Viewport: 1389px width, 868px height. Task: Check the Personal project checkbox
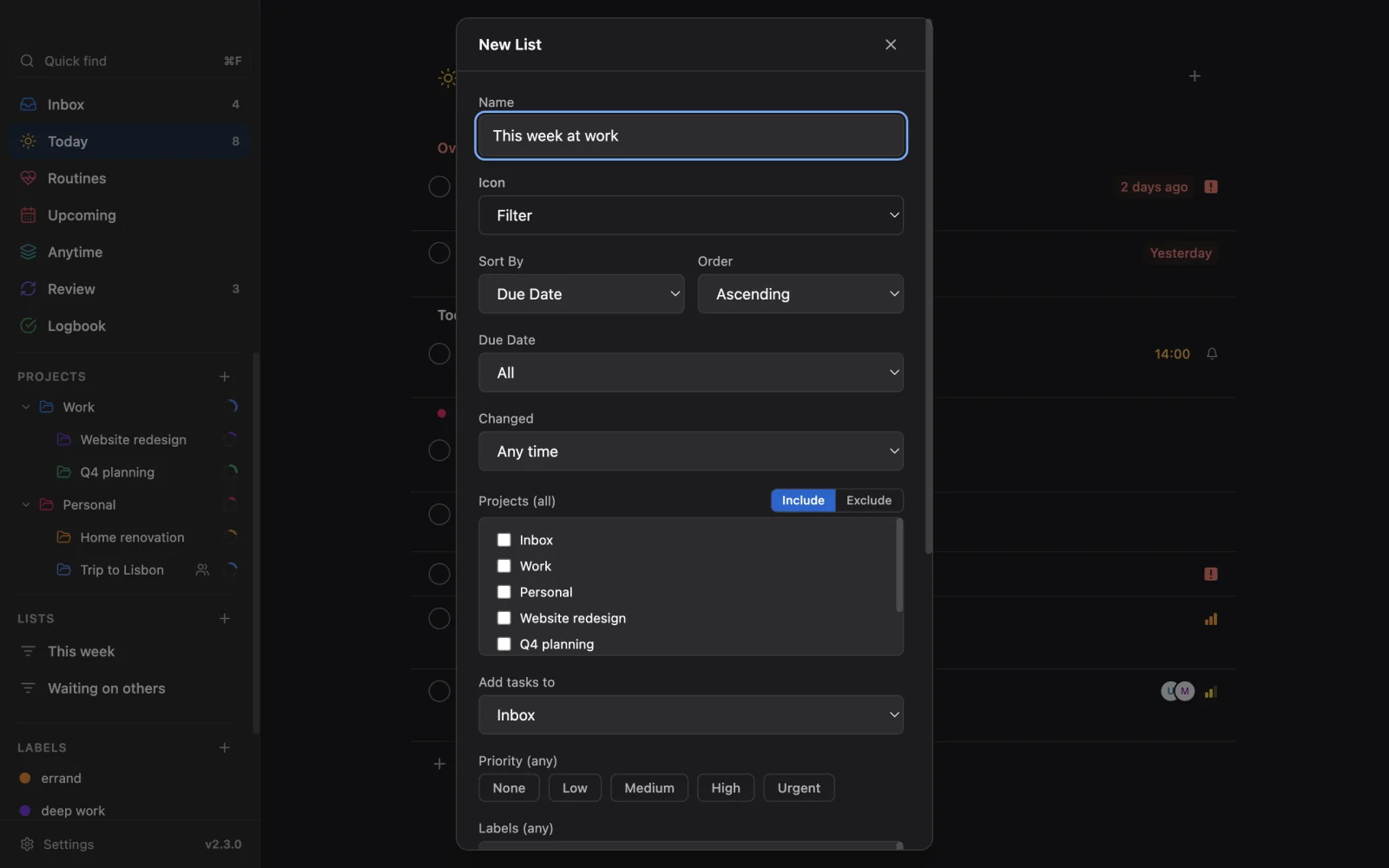tap(504, 592)
